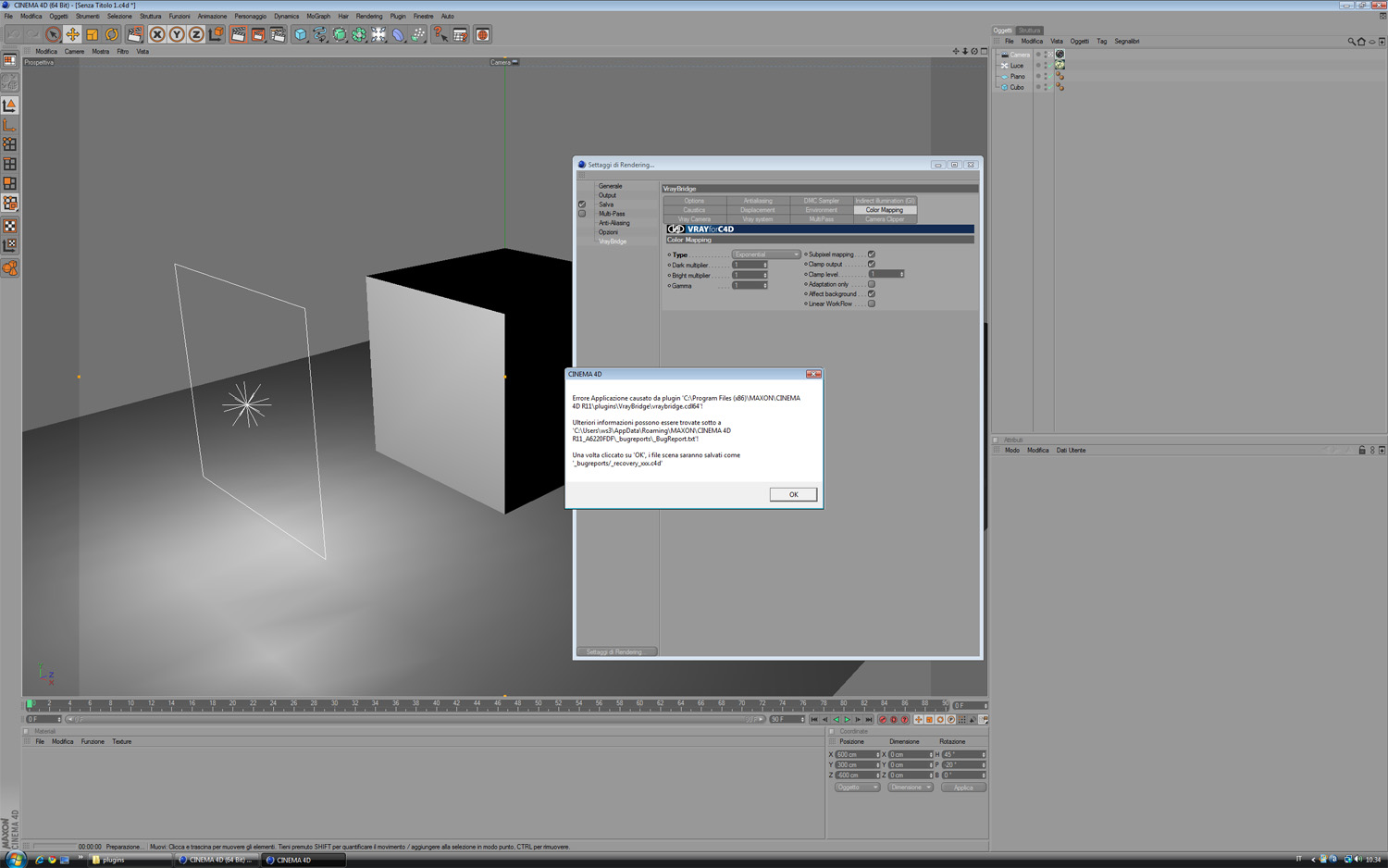Click the Applica button

963,787
